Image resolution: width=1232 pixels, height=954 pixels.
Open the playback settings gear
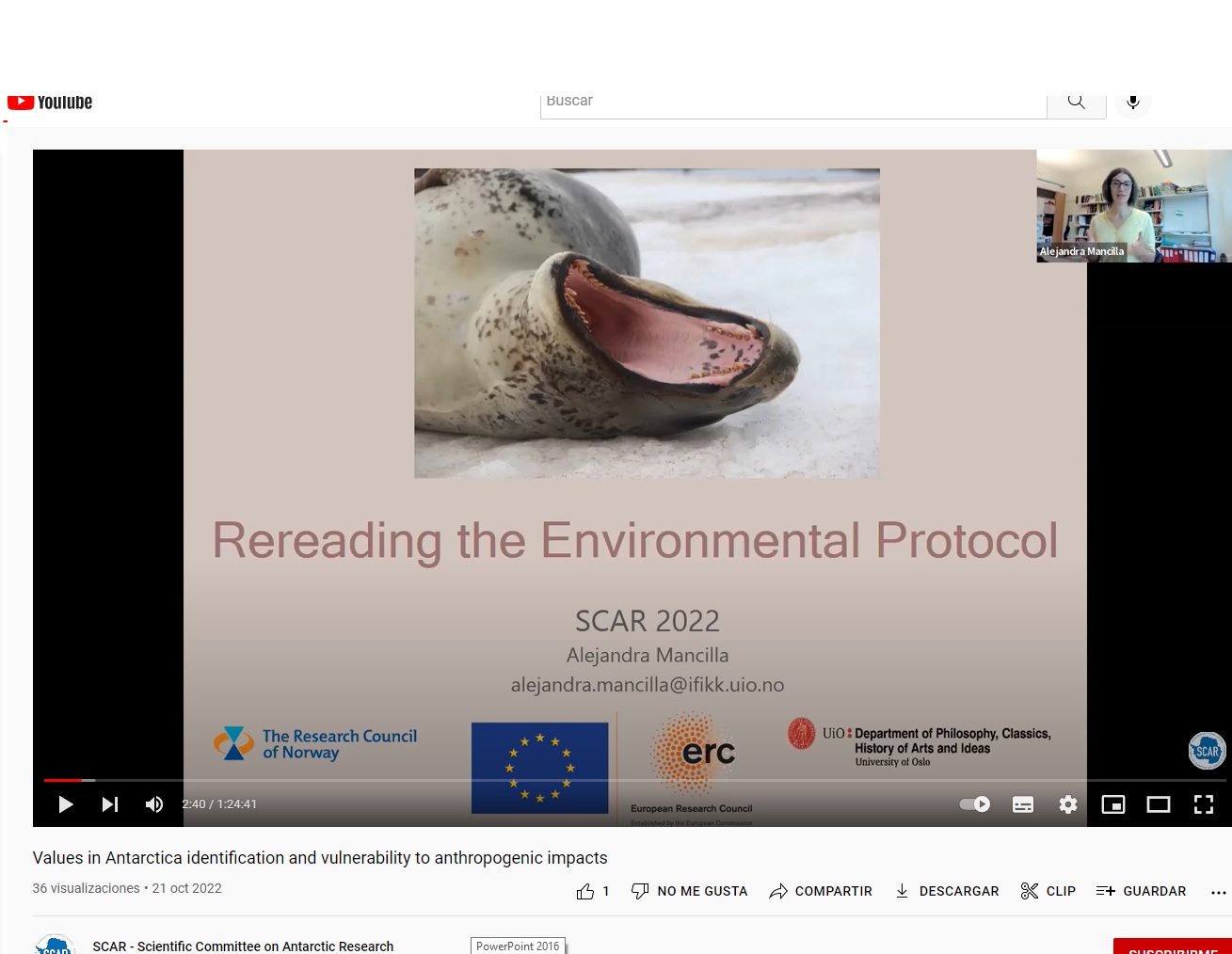pyautogui.click(x=1068, y=804)
